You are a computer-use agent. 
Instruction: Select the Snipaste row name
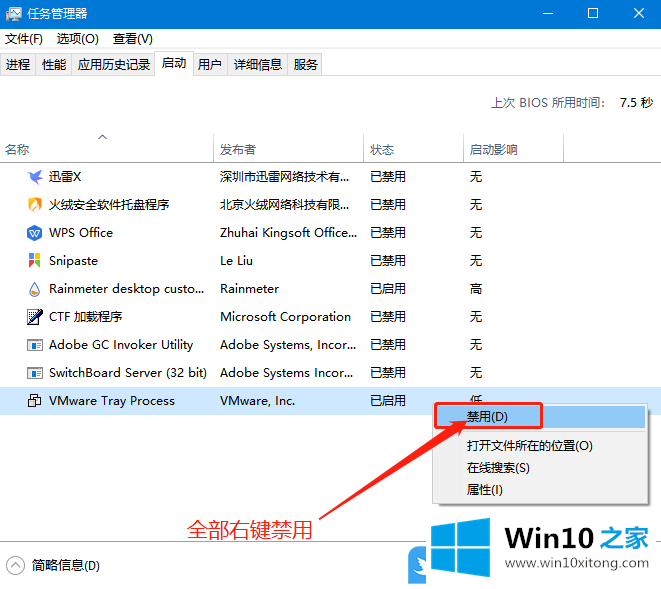click(x=73, y=261)
